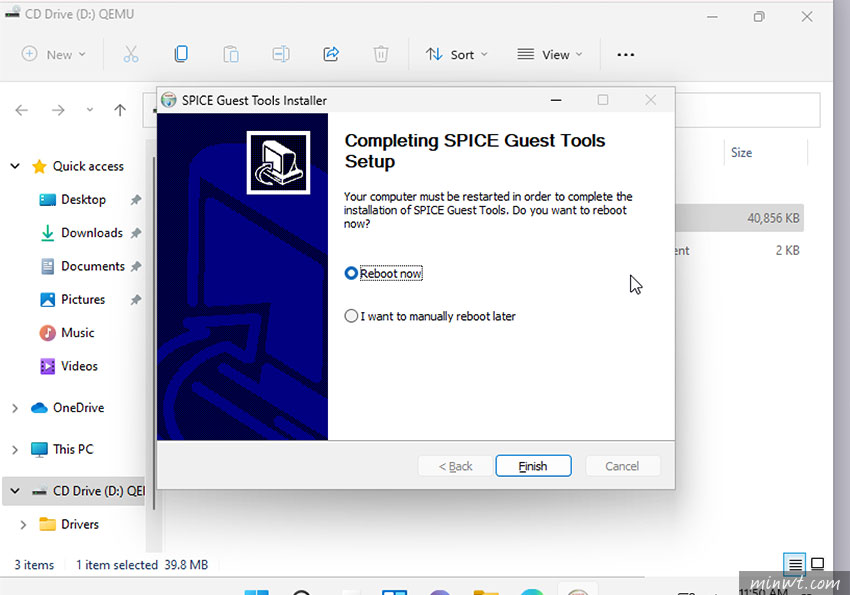Select the file row sized 40,856 KB
Viewport: 850px width, 595px height.
(739, 218)
